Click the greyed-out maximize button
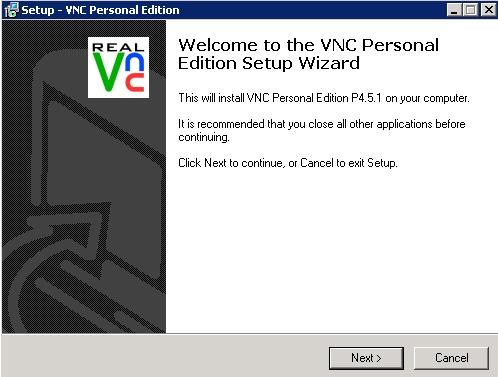Viewport: 498px width, 377px height. pyautogui.click(x=470, y=10)
